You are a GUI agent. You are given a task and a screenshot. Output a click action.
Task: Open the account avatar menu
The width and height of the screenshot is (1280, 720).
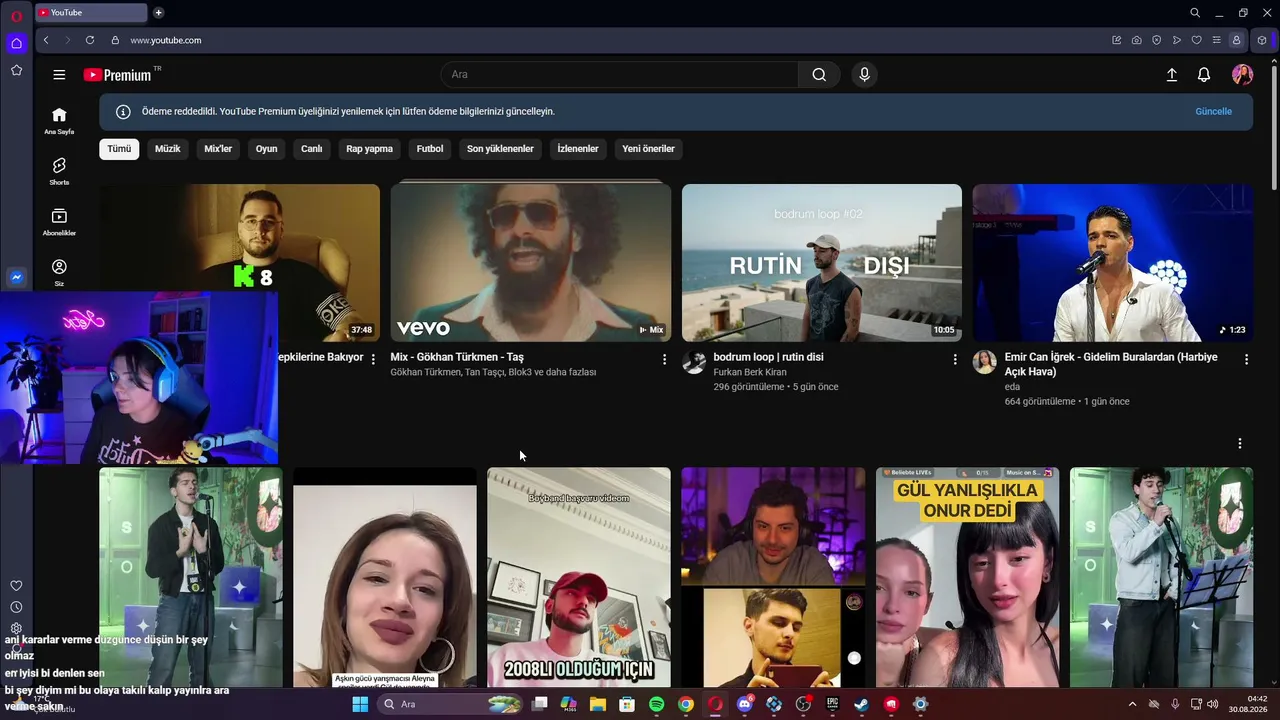[x=1242, y=75]
